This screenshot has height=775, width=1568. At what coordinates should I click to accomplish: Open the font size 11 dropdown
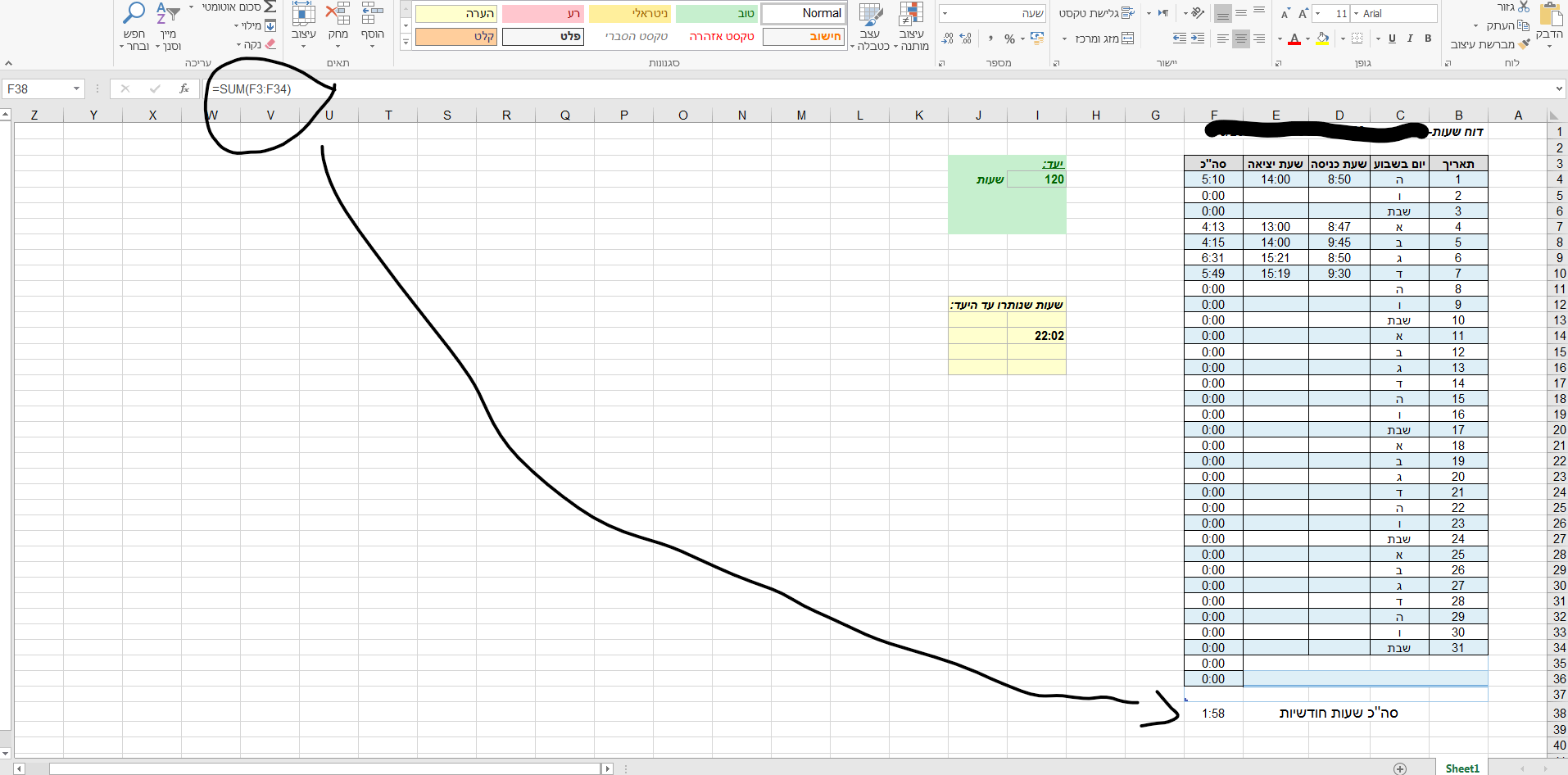(x=1317, y=14)
